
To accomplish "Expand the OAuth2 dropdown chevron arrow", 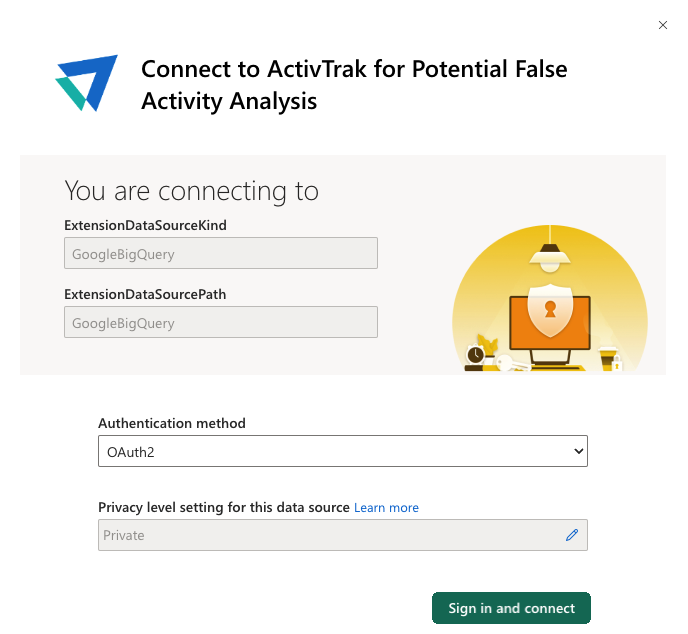I will 578,451.
